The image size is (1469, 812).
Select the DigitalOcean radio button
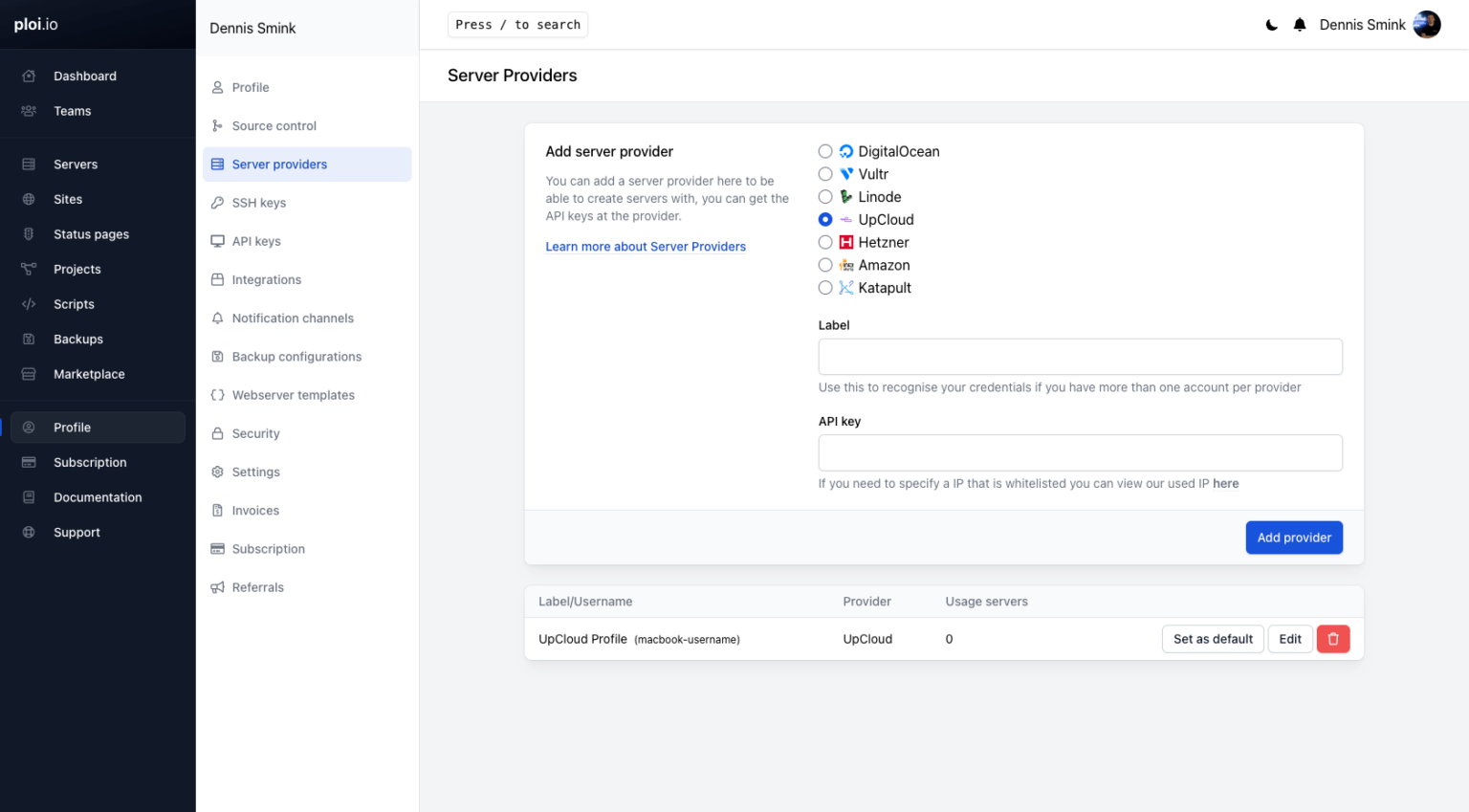pyautogui.click(x=825, y=151)
